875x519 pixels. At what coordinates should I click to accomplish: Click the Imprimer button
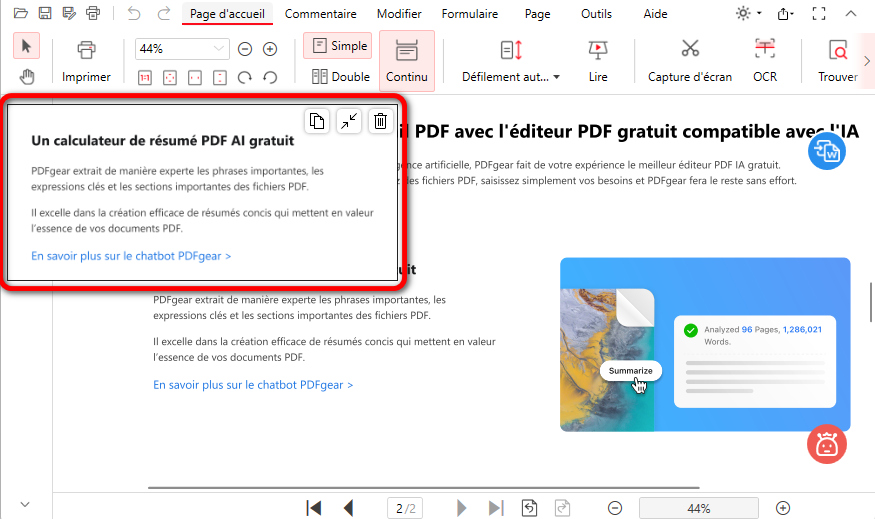(x=86, y=61)
